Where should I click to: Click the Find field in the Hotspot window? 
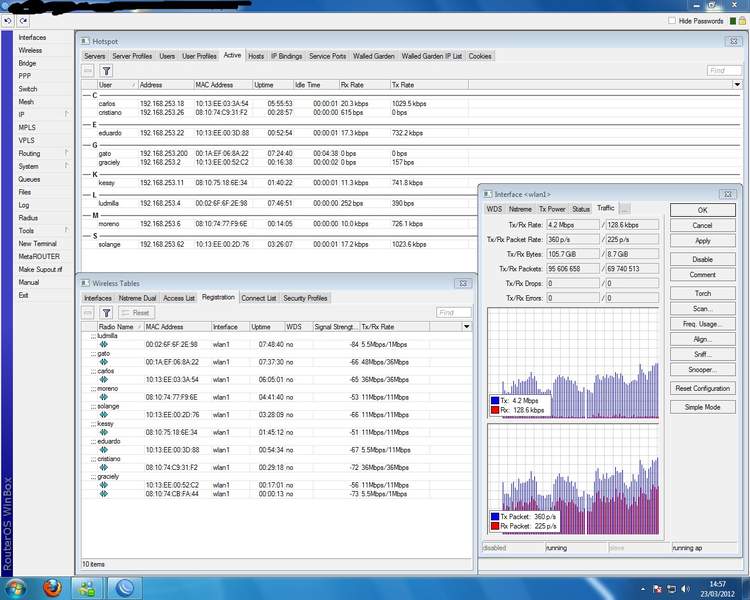tap(724, 71)
